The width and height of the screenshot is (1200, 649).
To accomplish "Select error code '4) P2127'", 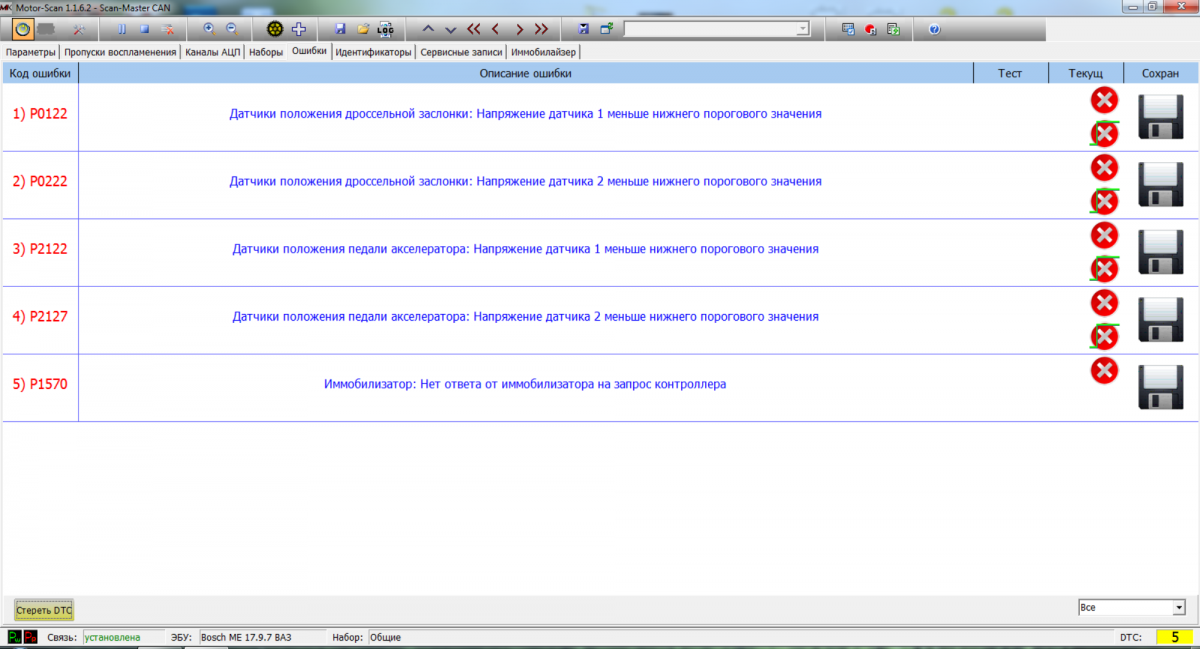I will tap(40, 316).
